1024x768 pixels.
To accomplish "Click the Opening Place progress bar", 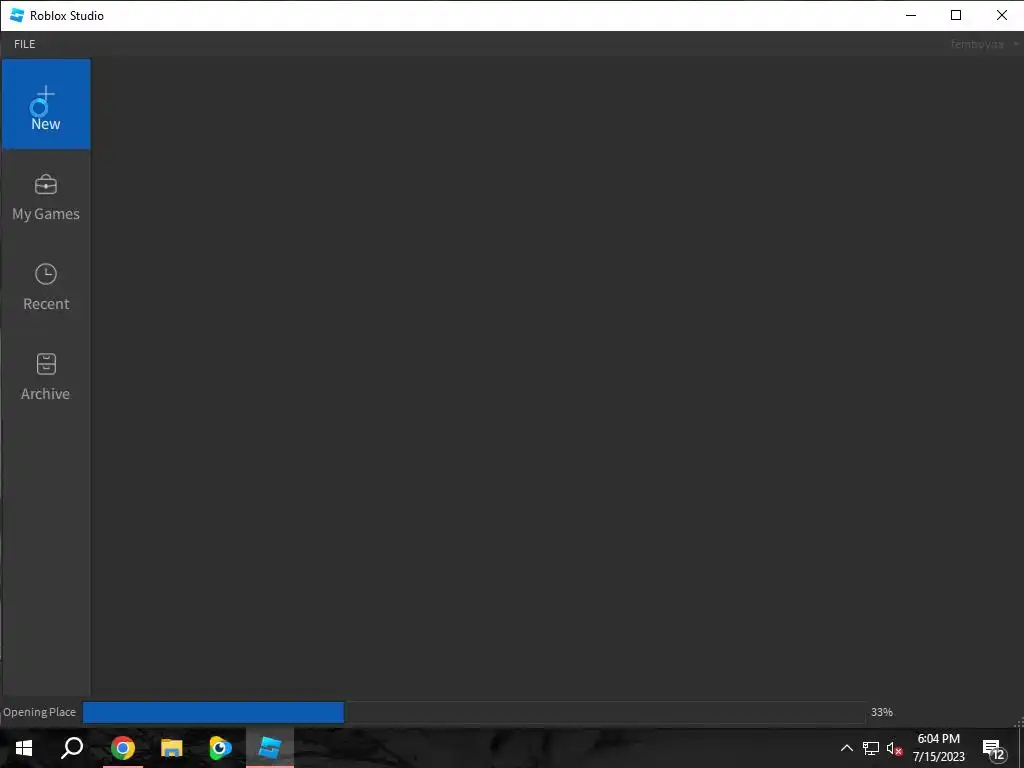I will (x=474, y=712).
